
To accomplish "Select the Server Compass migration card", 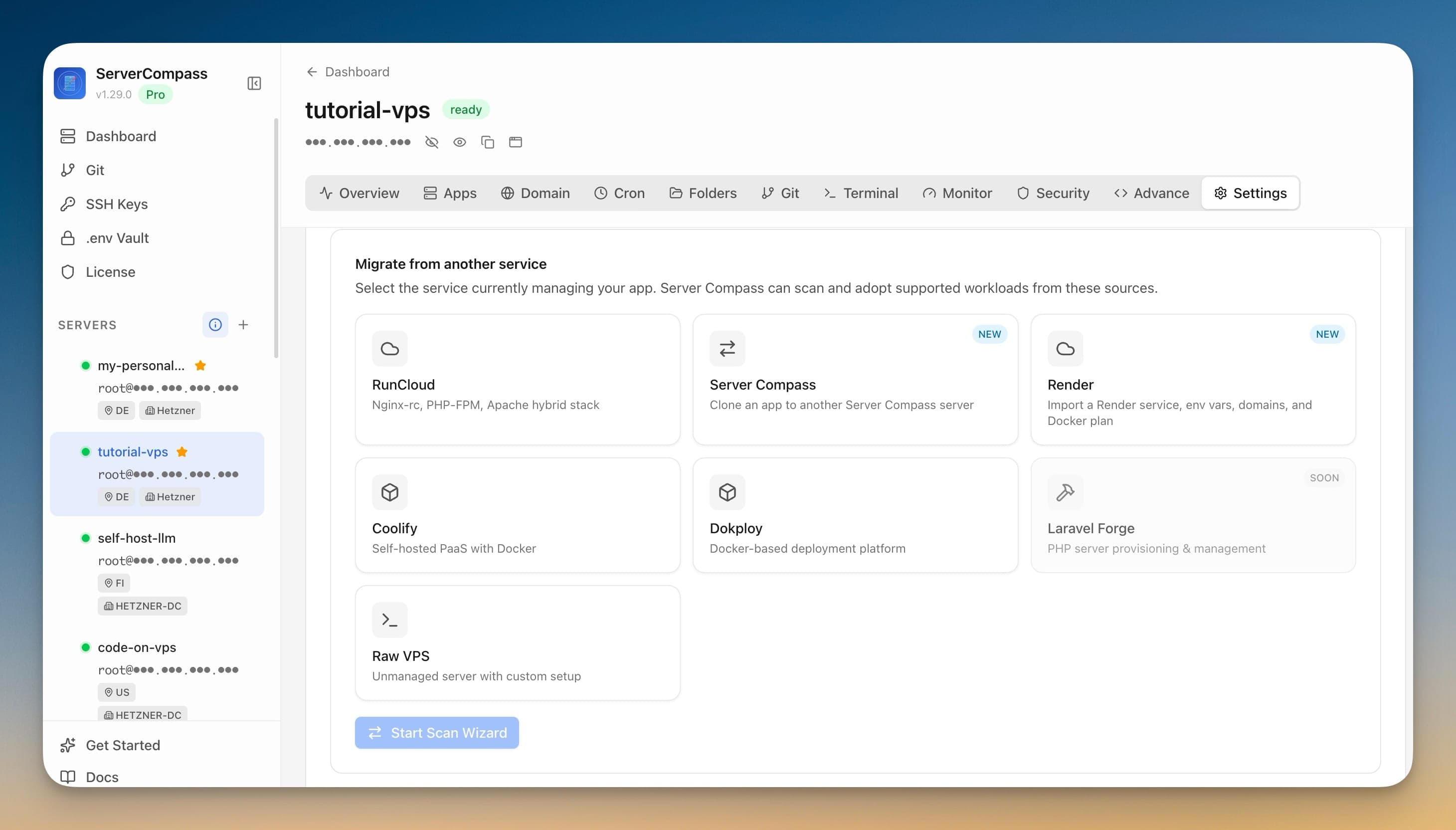I will 855,379.
